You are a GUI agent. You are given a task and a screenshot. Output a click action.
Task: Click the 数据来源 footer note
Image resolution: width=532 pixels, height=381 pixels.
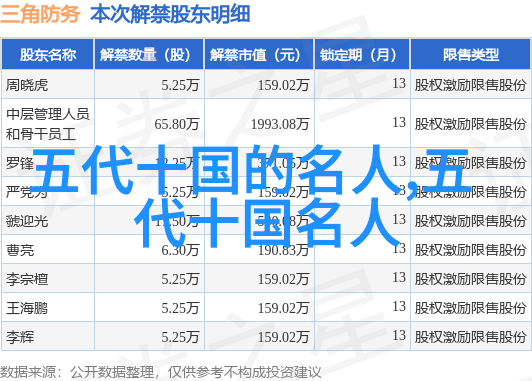click(160, 373)
